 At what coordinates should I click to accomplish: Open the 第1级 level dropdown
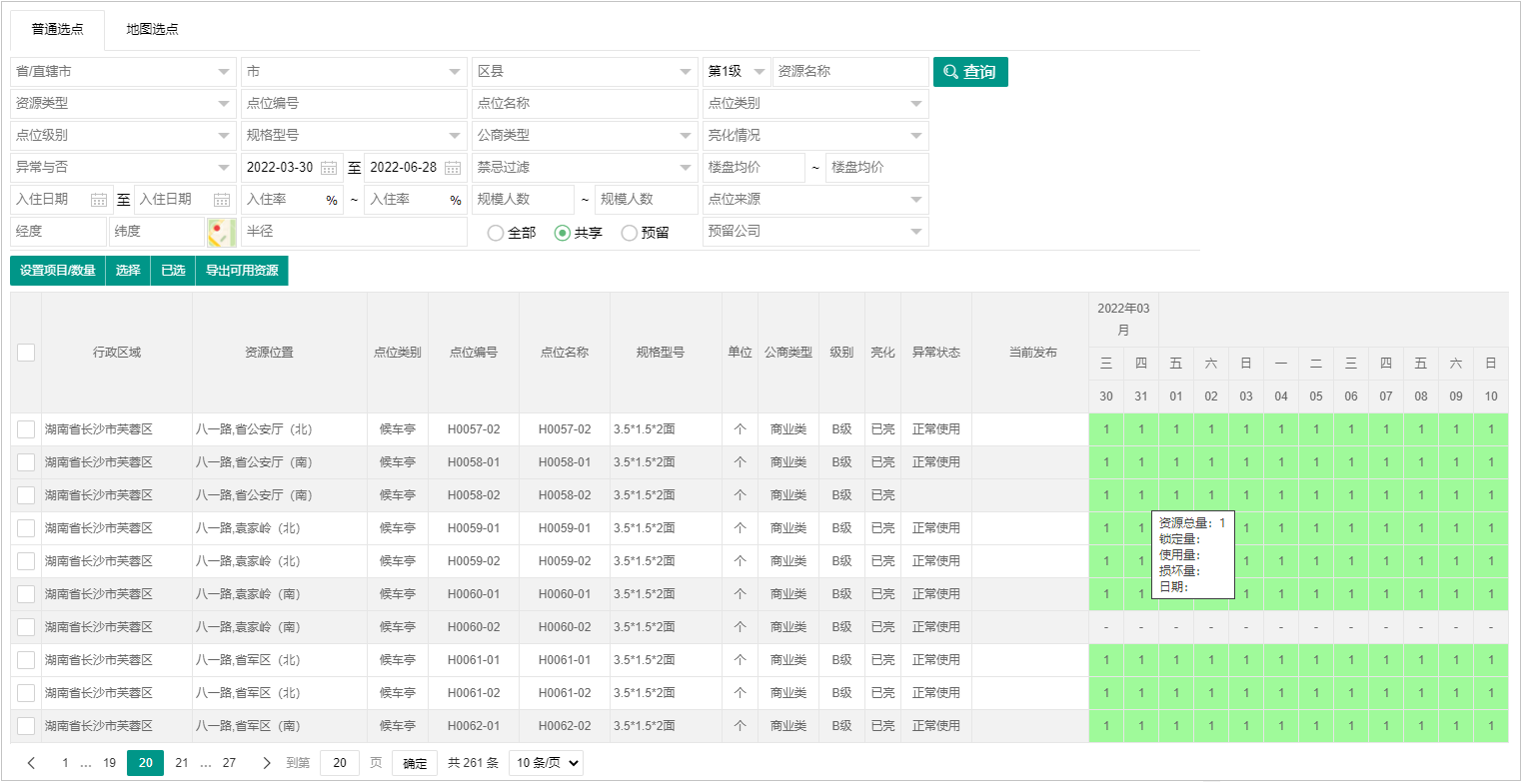[x=737, y=72]
